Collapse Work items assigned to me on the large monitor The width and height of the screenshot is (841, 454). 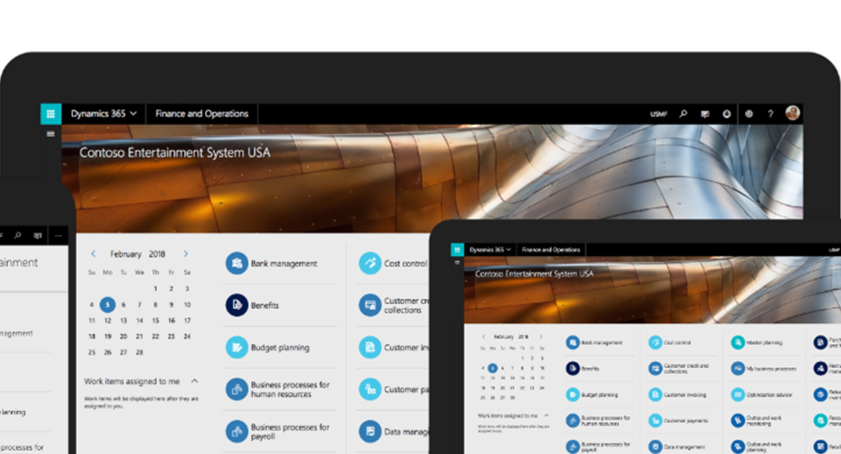(194, 381)
